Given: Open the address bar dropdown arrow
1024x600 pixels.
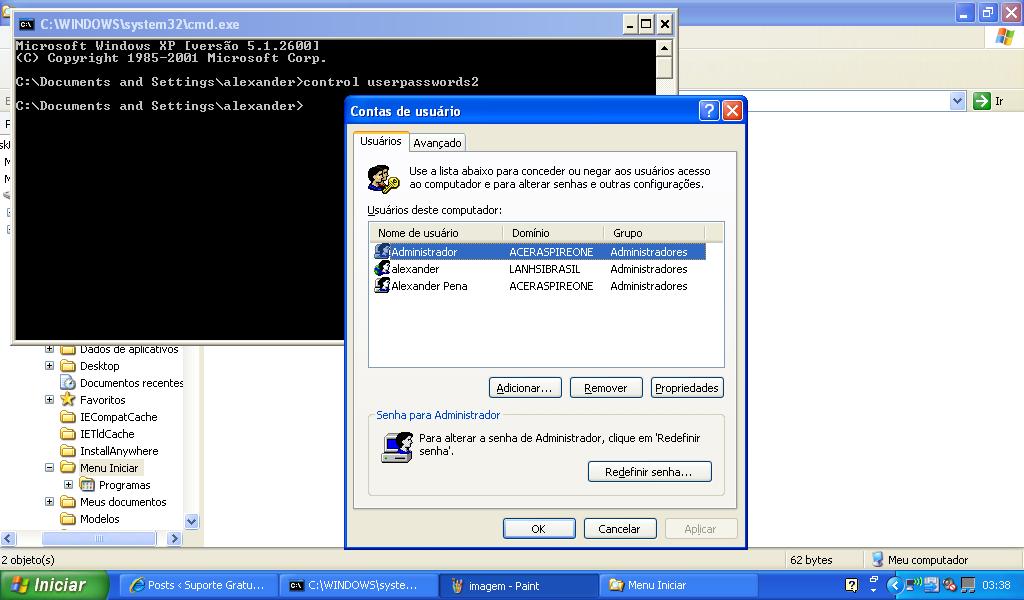Looking at the screenshot, I should (x=957, y=101).
